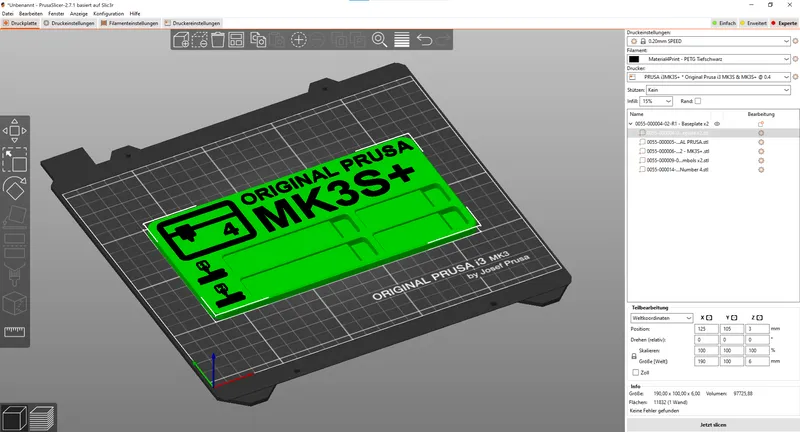The height and width of the screenshot is (432, 800).
Task: Click the variable layer height stripes icon
Action: [402, 40]
